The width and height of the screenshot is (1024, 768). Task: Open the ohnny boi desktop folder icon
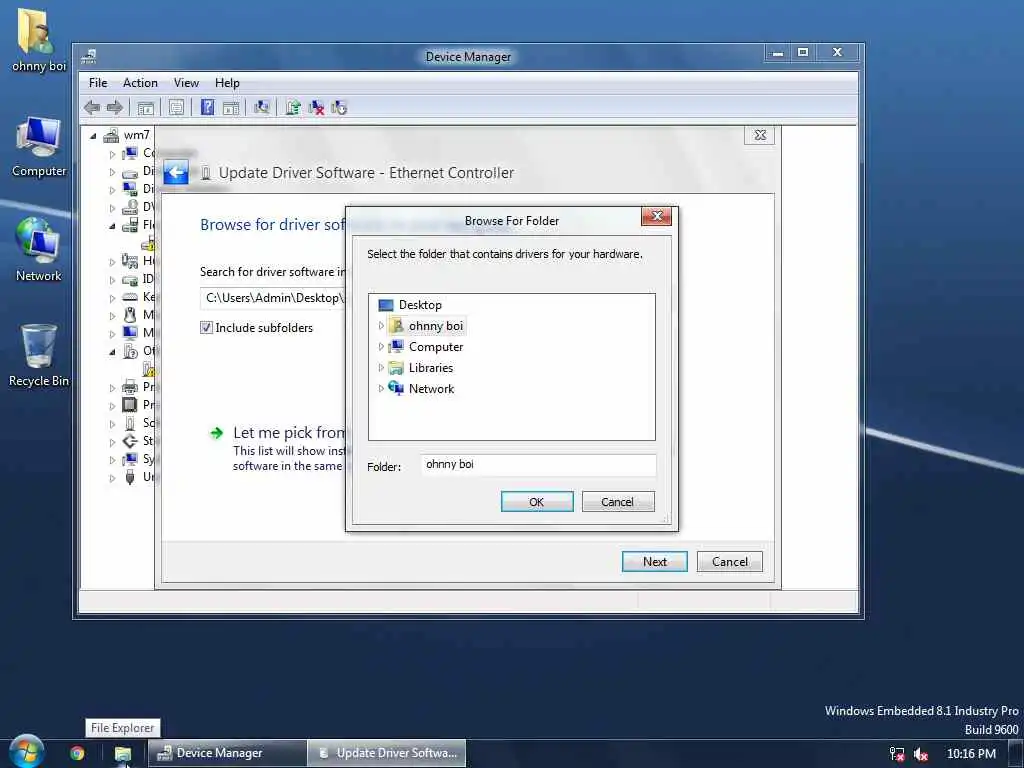tap(37, 39)
